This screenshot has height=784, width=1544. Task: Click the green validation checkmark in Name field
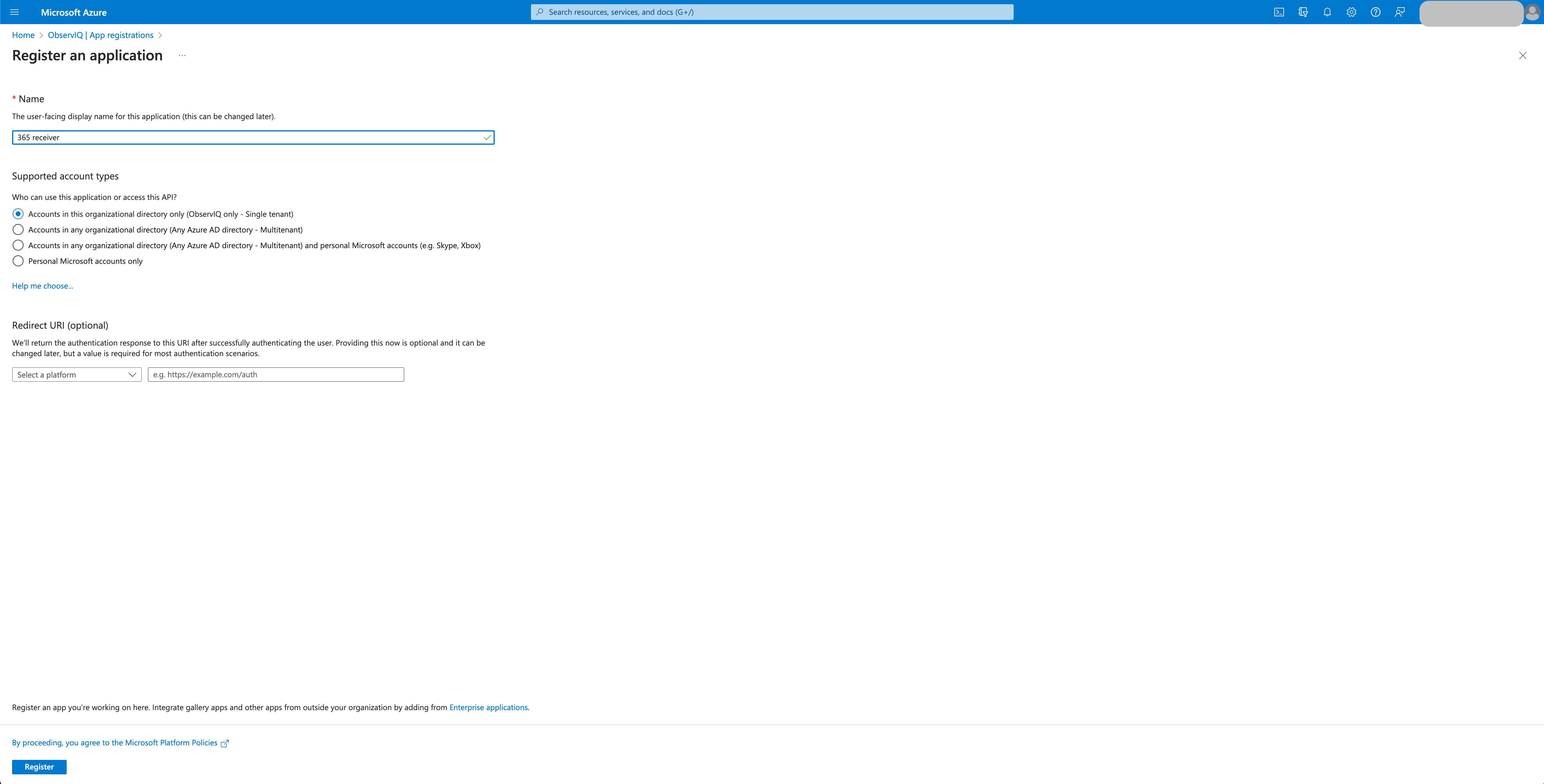pos(487,138)
